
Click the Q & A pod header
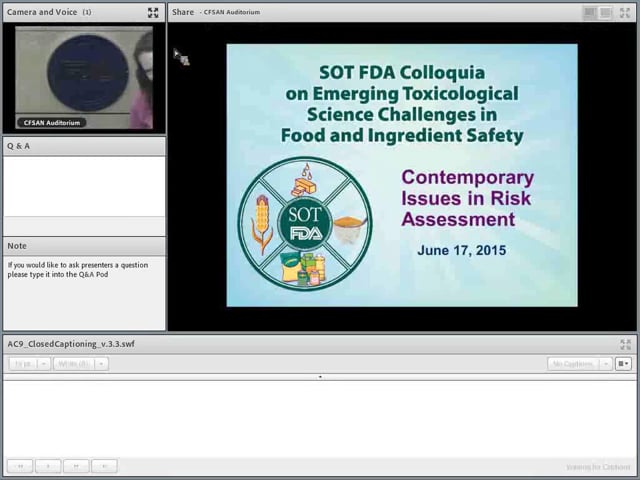coord(84,146)
